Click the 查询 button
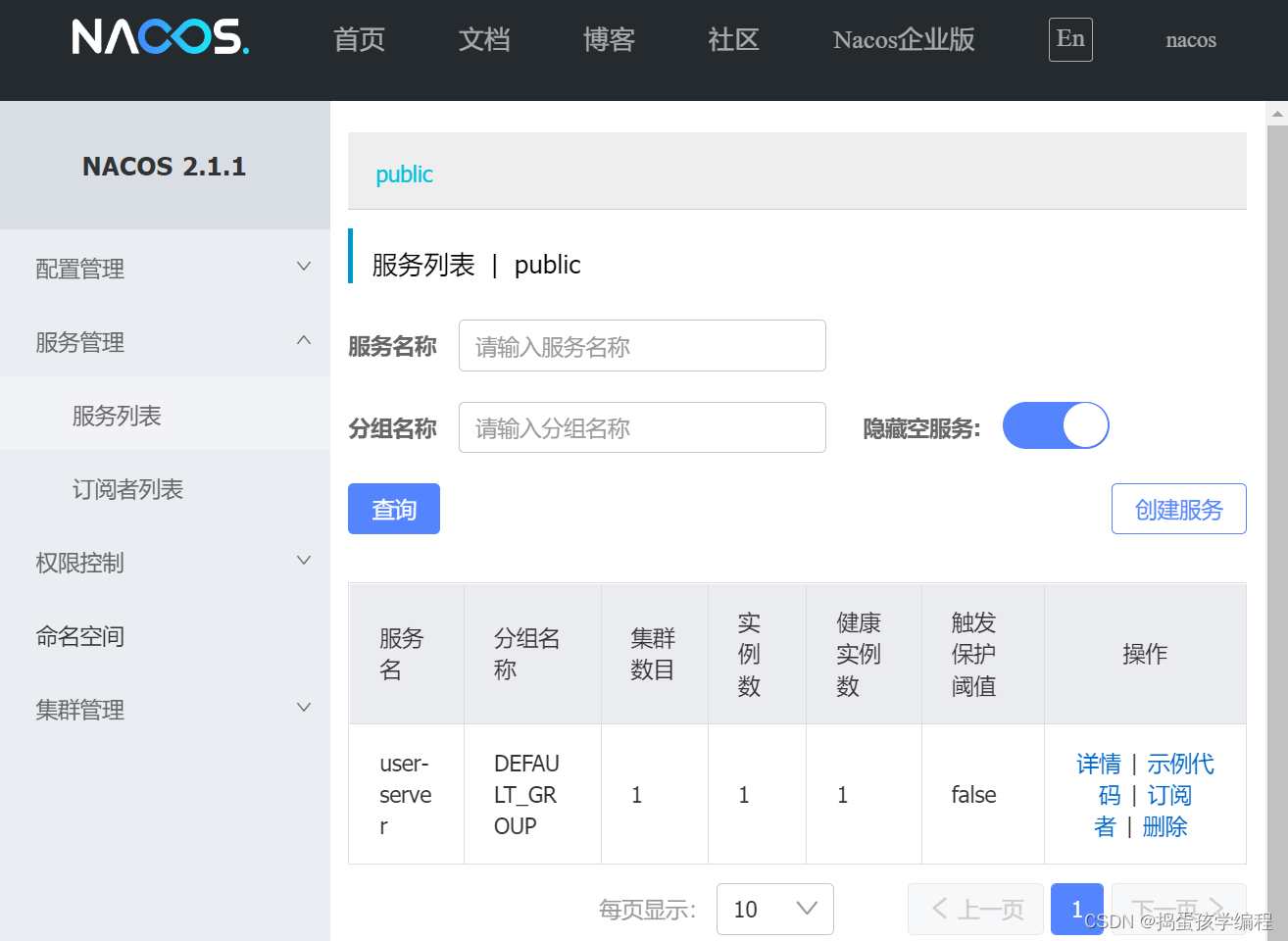1288x941 pixels. point(394,509)
